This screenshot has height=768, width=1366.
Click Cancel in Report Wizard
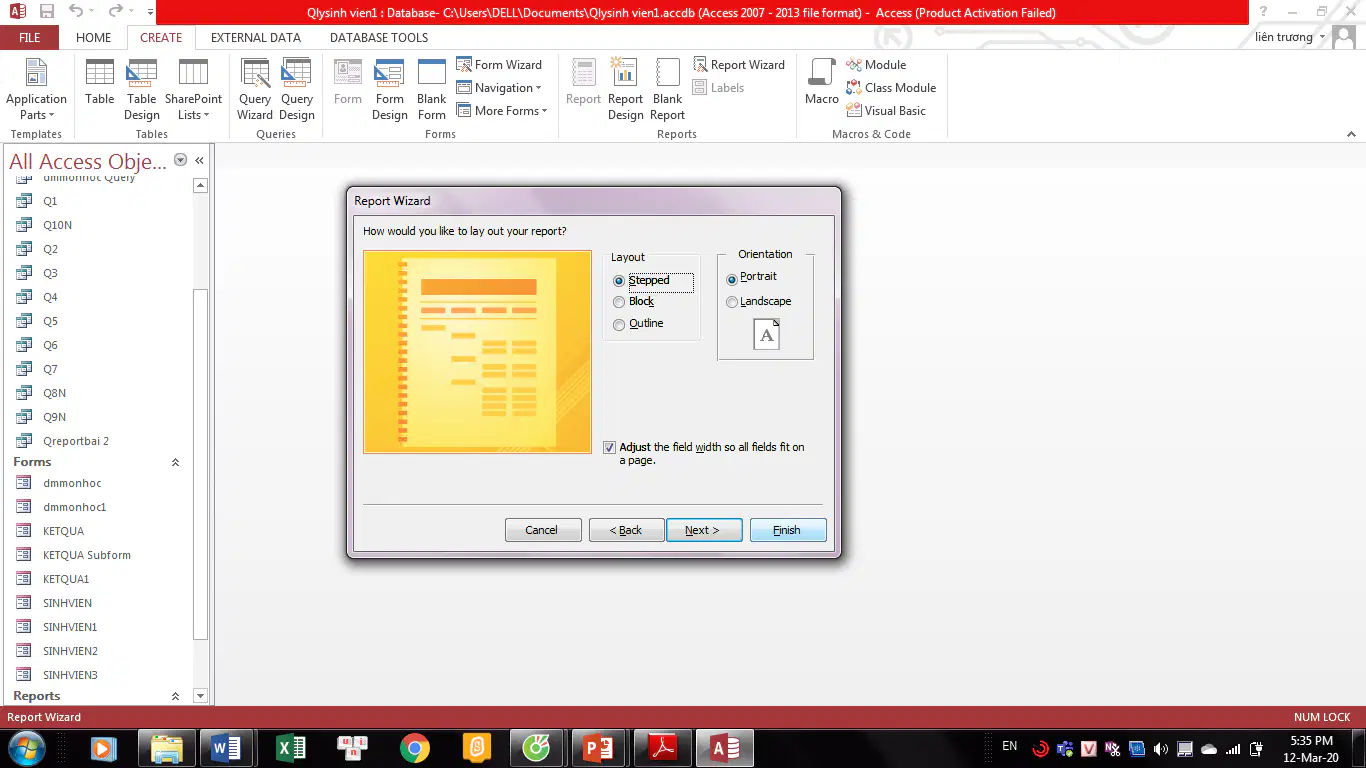pos(543,530)
